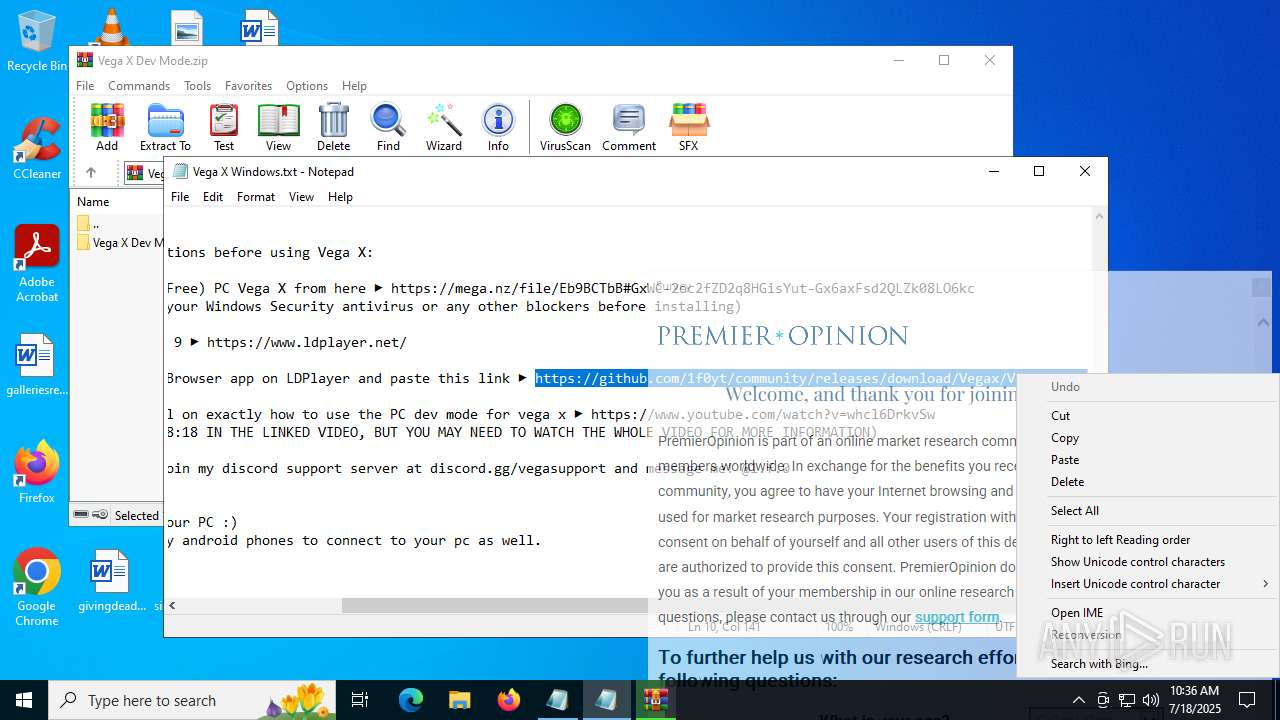1280x720 pixels.
Task: Choose Search with Bing option
Action: [x=1148, y=664]
